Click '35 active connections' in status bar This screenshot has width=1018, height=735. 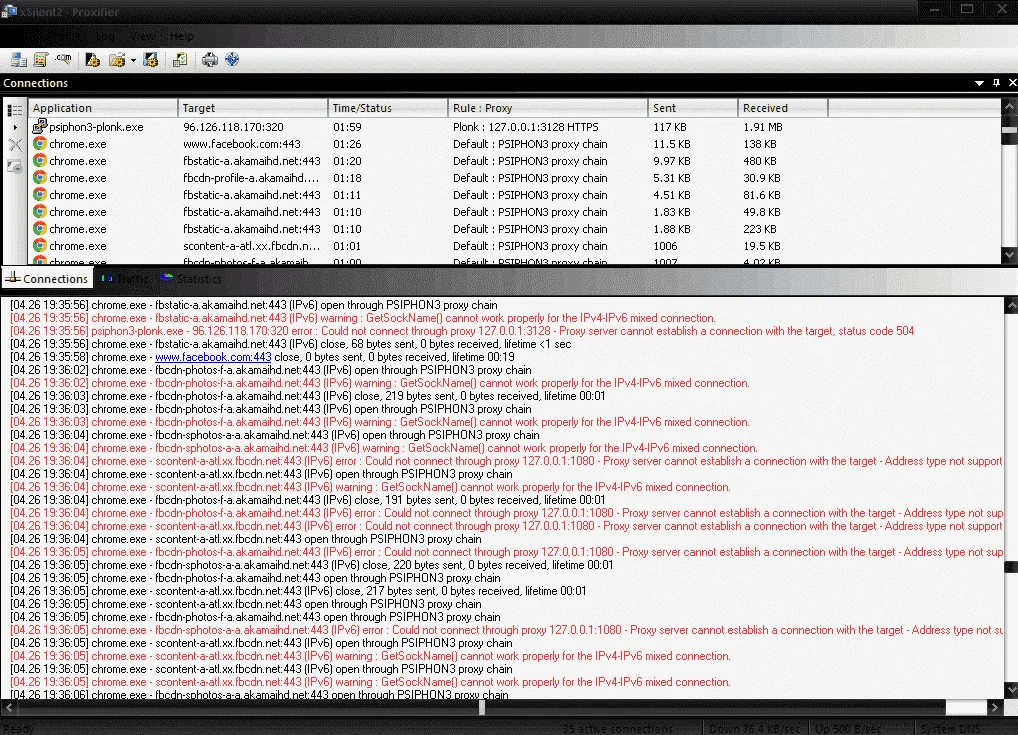pyautogui.click(x=617, y=729)
